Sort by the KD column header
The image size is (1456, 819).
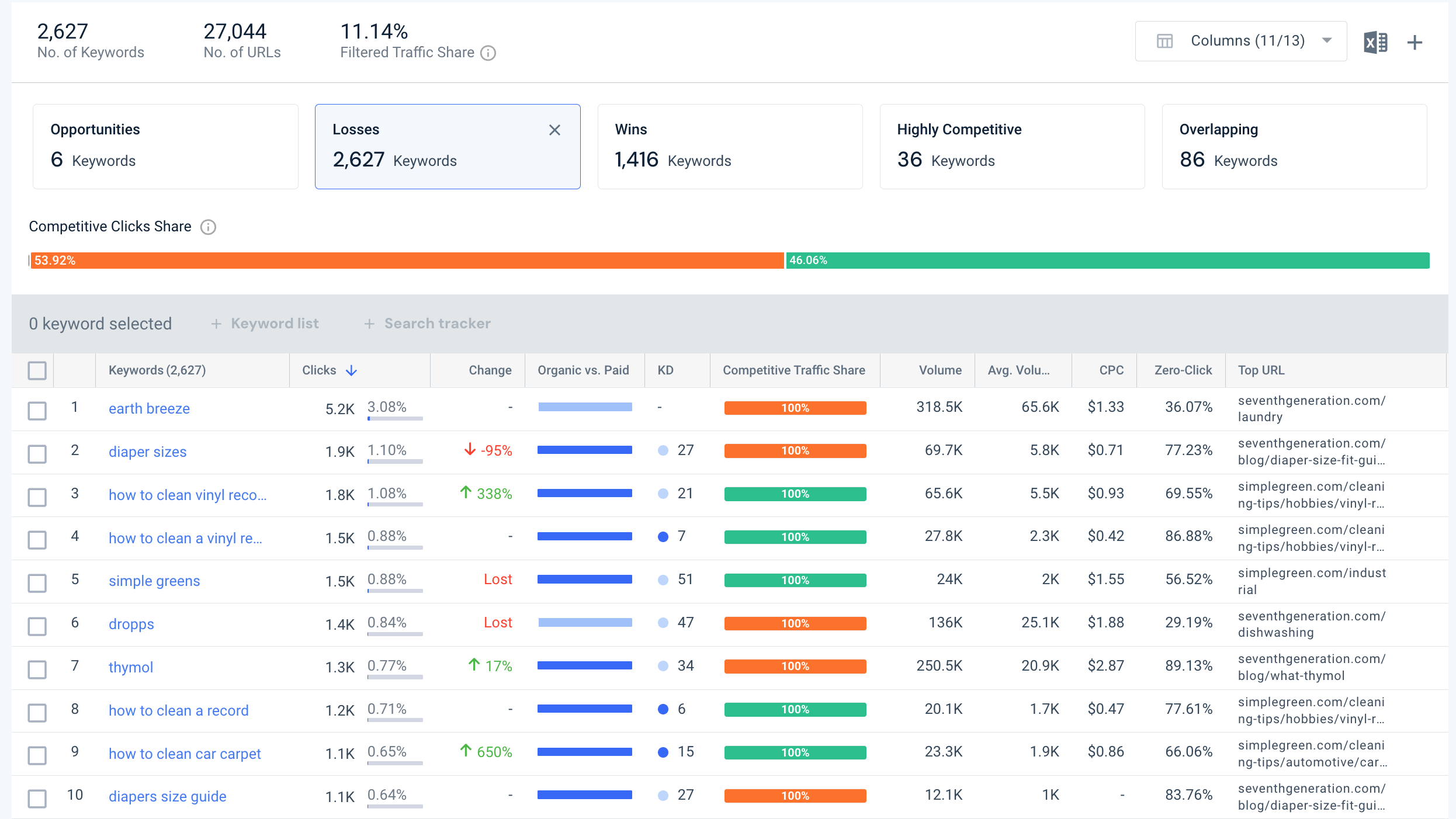tap(665, 370)
